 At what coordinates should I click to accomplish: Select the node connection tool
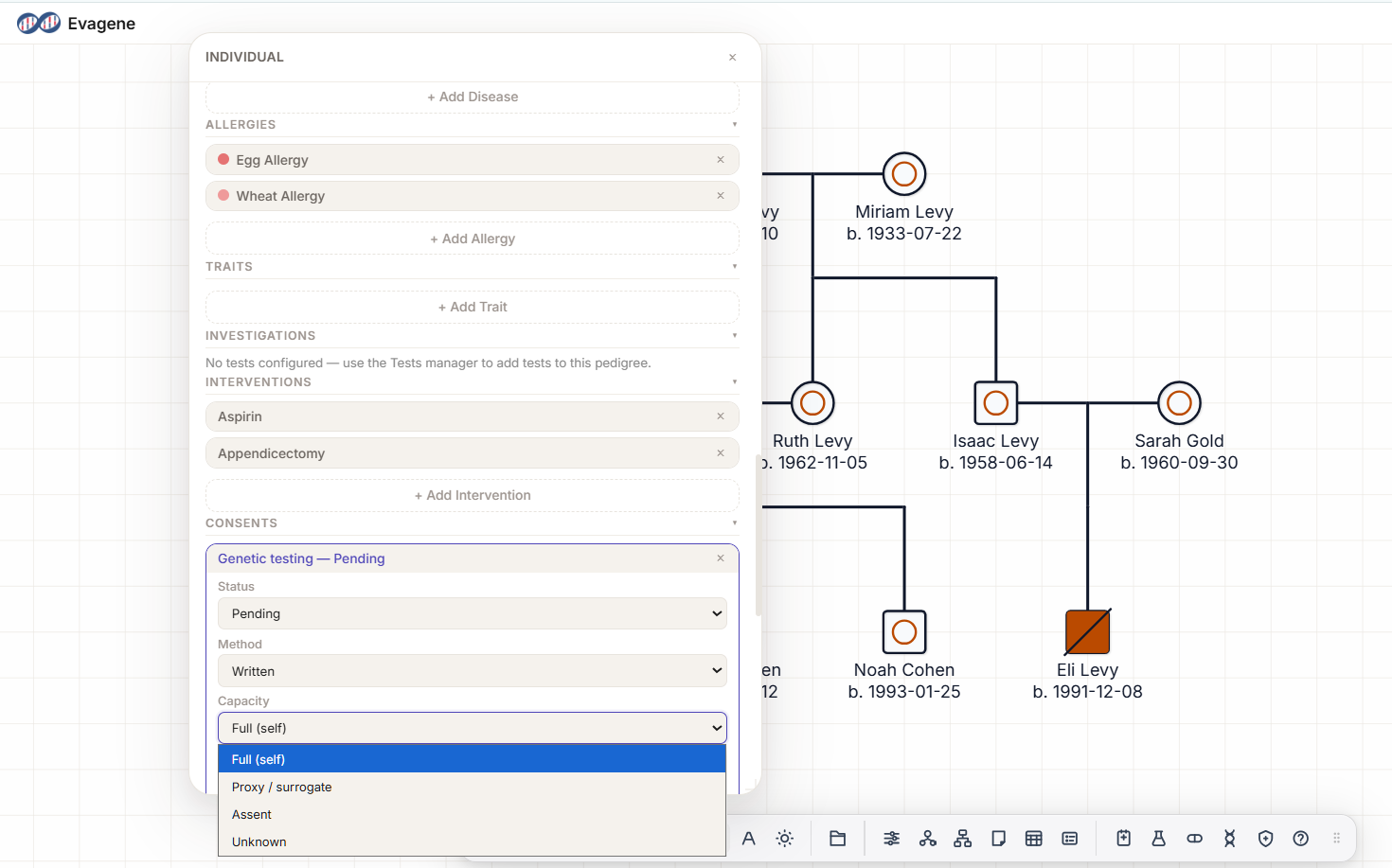(x=928, y=839)
